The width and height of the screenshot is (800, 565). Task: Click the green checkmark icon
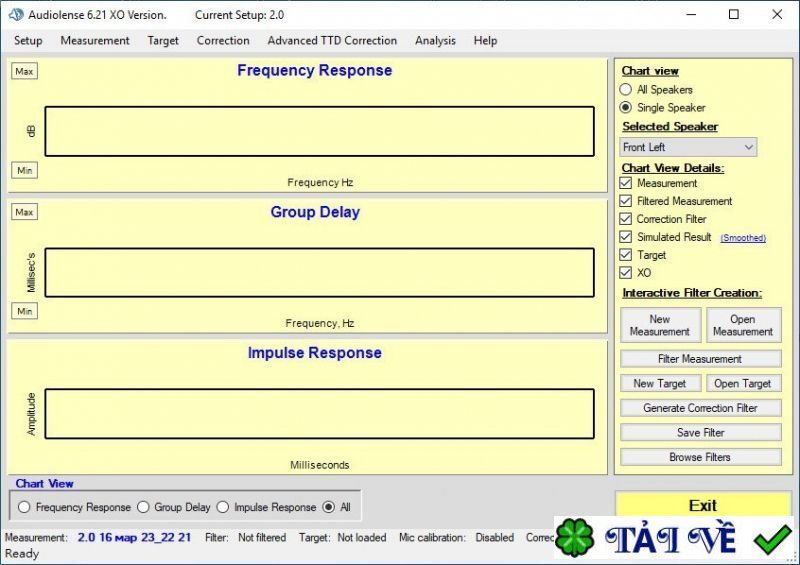(x=772, y=539)
